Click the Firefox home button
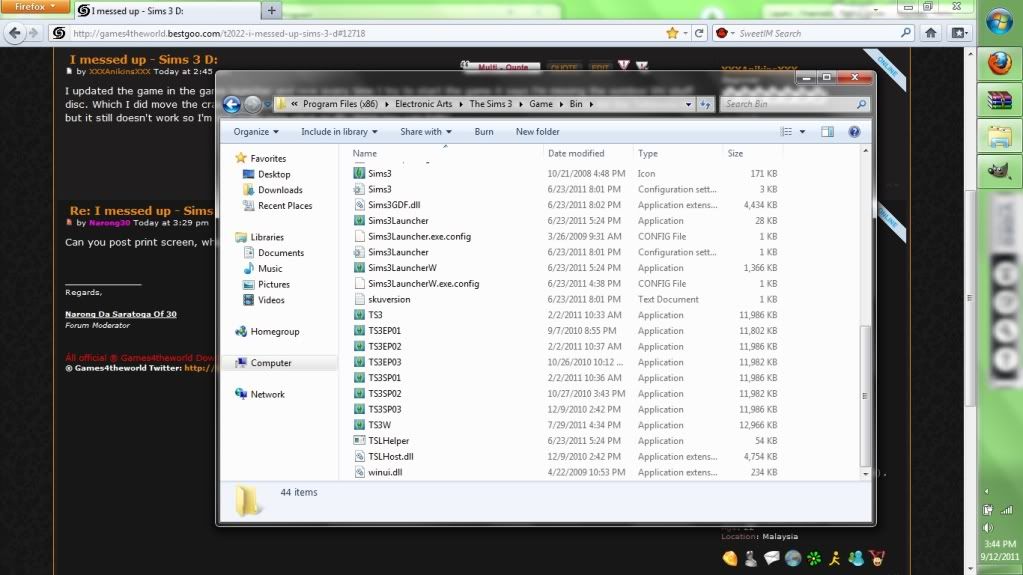This screenshot has height=575, width=1023. [x=931, y=33]
